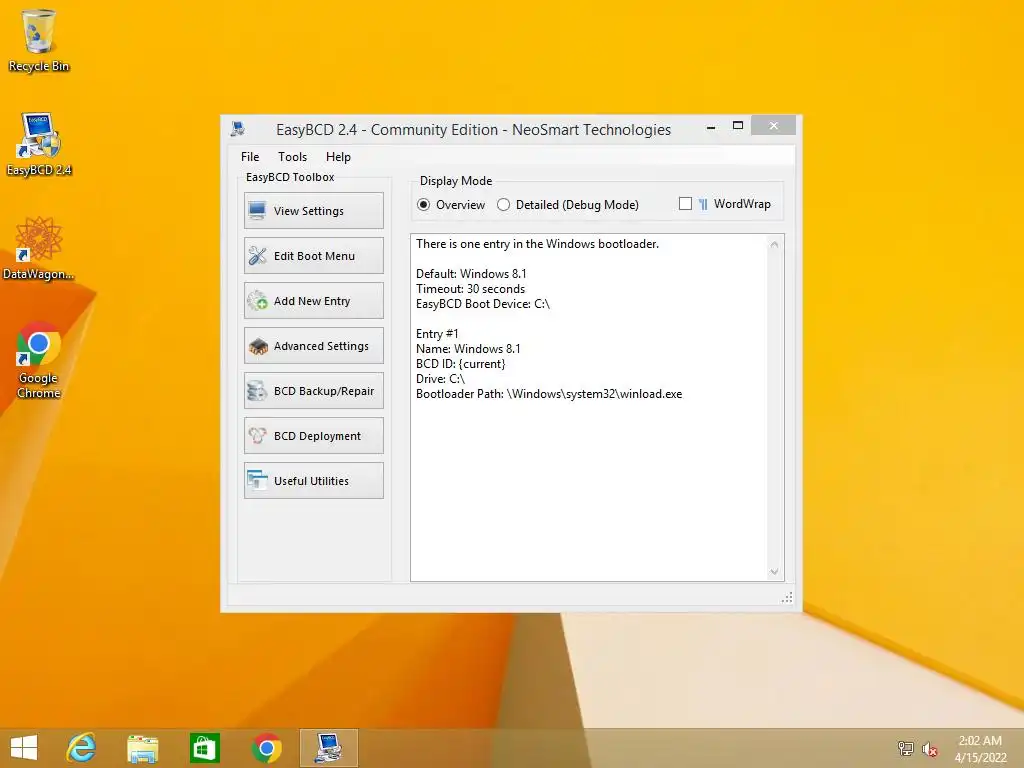
Task: Click the EasyBCD taskbar button
Action: (328, 748)
